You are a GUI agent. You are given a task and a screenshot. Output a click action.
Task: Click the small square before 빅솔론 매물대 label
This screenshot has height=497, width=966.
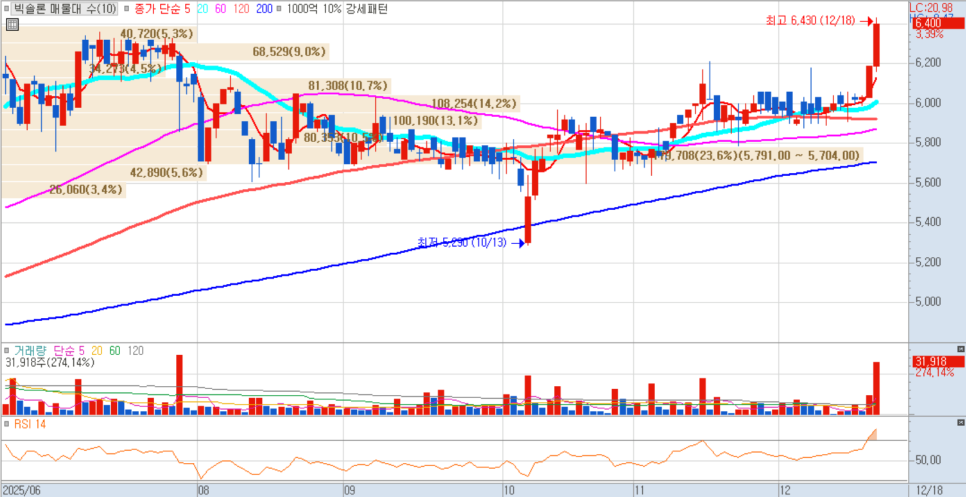point(6,9)
